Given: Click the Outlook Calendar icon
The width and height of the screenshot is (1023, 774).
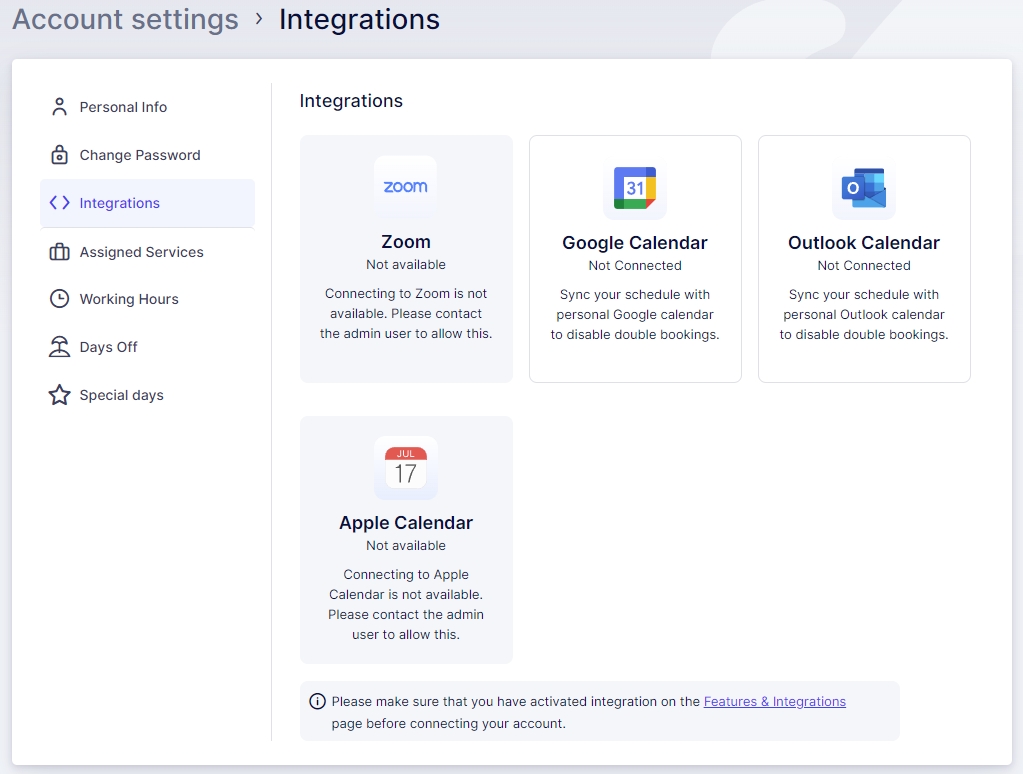Looking at the screenshot, I should point(863,188).
